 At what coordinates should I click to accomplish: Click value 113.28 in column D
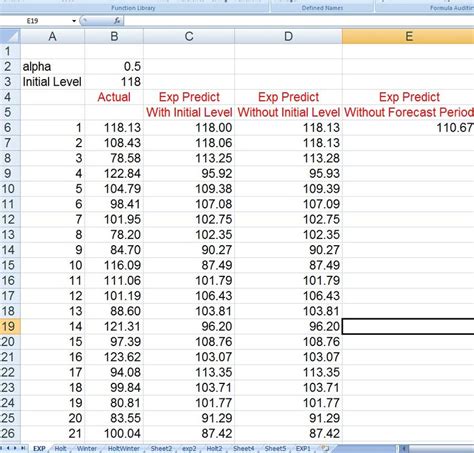[288, 158]
